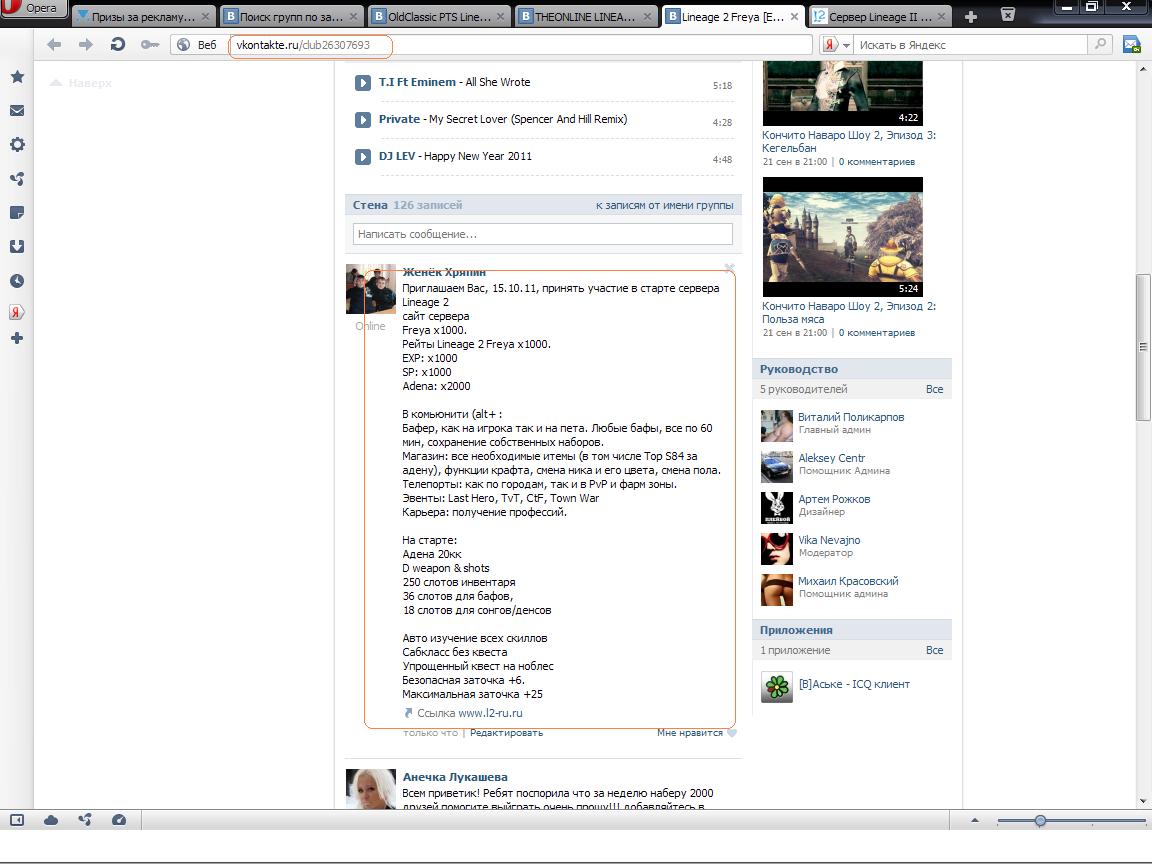1152x864 pixels.
Task: Open the downloads panel in the sidebar
Action: click(17, 247)
